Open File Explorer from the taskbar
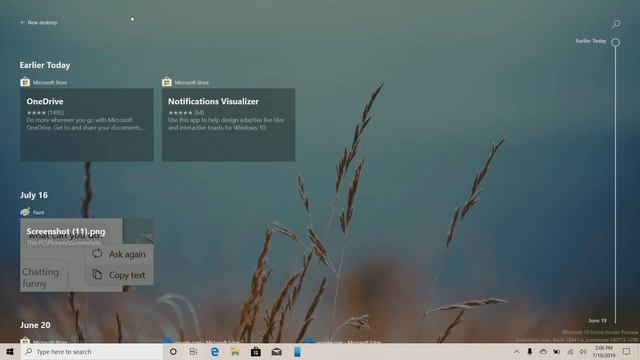 coord(235,351)
